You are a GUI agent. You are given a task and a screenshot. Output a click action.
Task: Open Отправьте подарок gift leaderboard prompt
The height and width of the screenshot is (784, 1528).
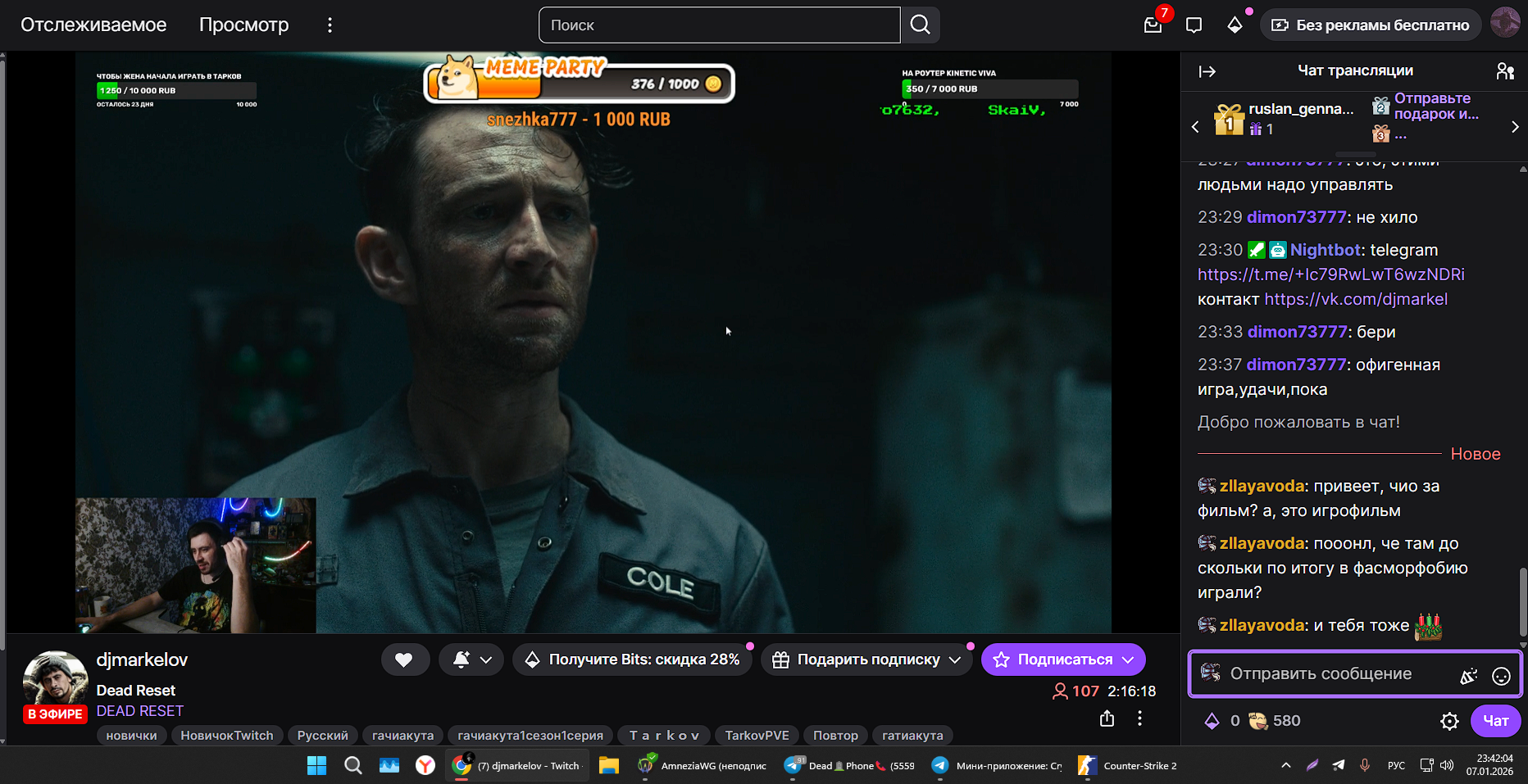pyautogui.click(x=1436, y=106)
